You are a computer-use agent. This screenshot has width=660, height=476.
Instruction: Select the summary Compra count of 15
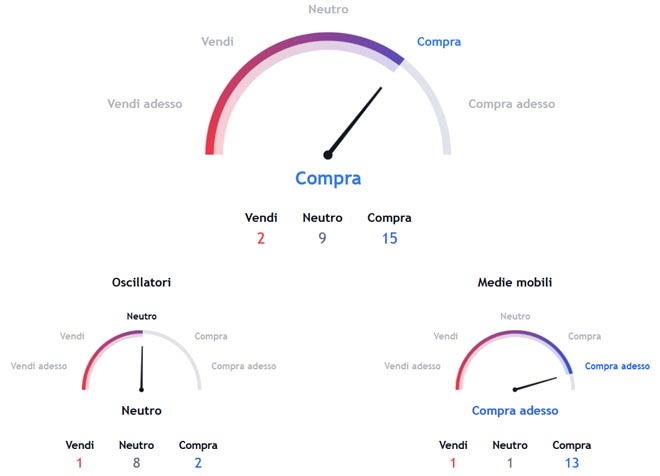point(389,239)
